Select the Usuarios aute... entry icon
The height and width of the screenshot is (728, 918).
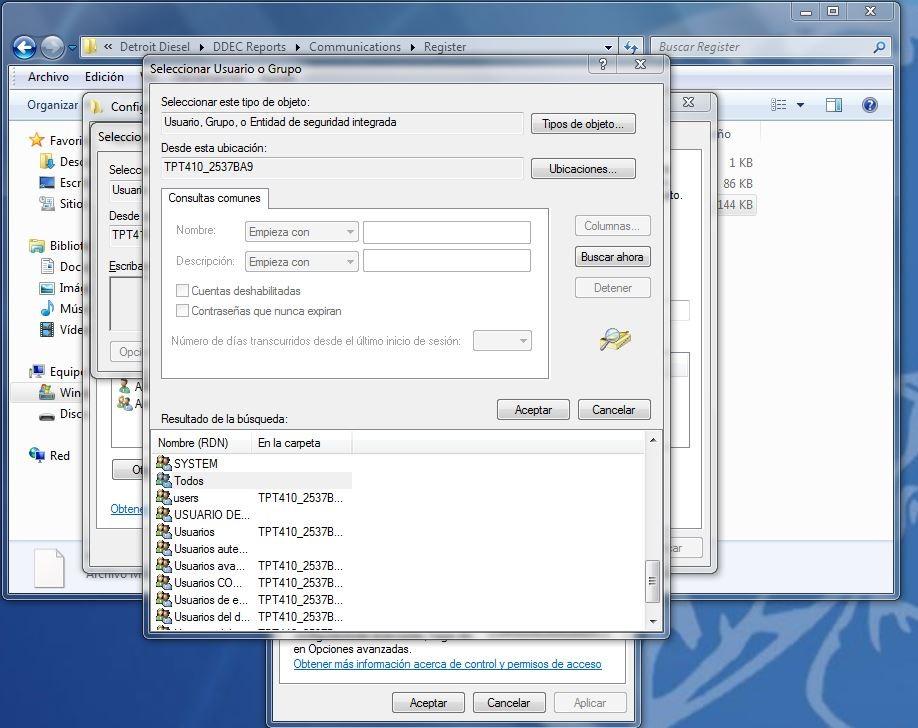(x=163, y=548)
